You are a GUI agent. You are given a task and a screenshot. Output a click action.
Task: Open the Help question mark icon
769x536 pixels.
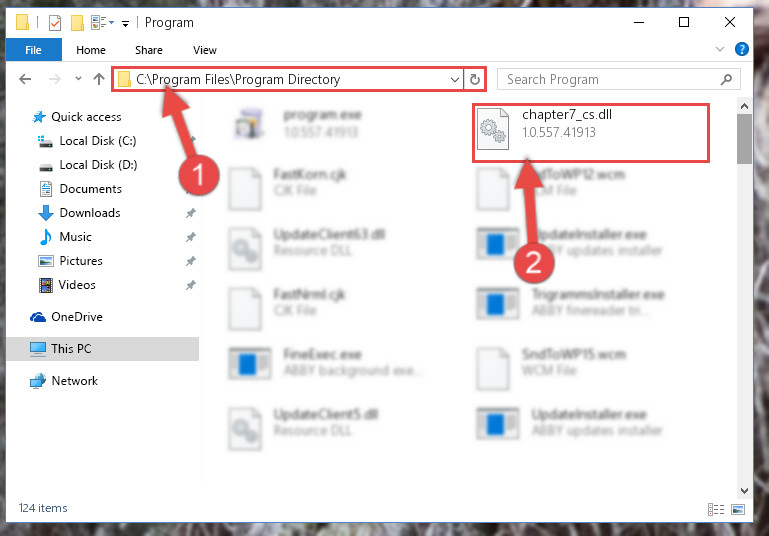742,49
